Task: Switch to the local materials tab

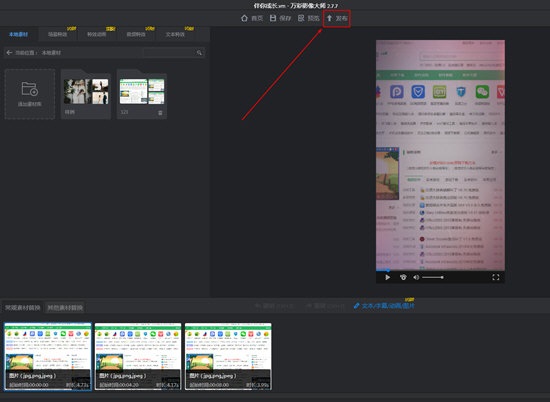Action: click(19, 34)
